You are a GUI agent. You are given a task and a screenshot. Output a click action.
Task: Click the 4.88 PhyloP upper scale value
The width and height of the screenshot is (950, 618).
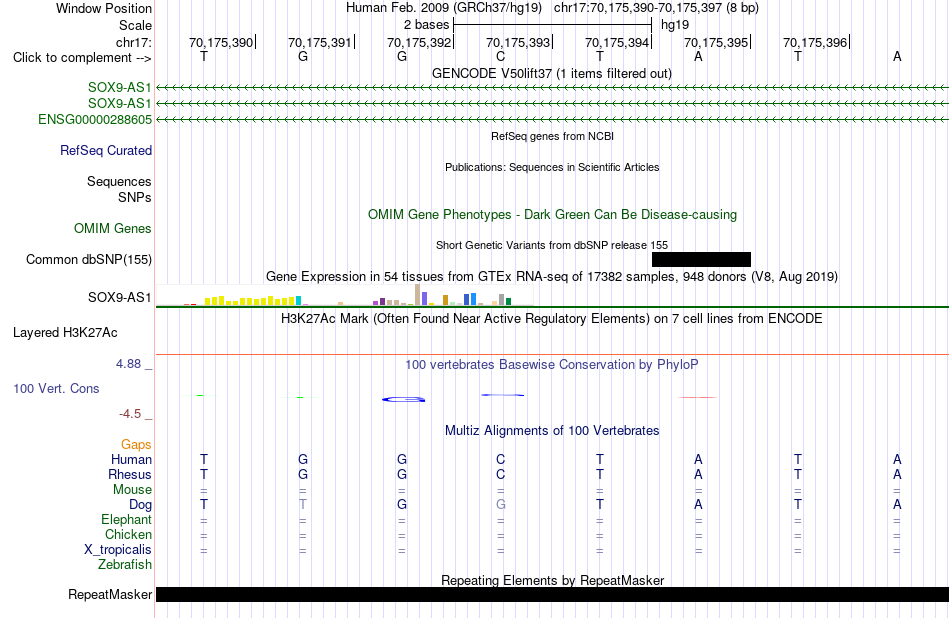click(128, 364)
